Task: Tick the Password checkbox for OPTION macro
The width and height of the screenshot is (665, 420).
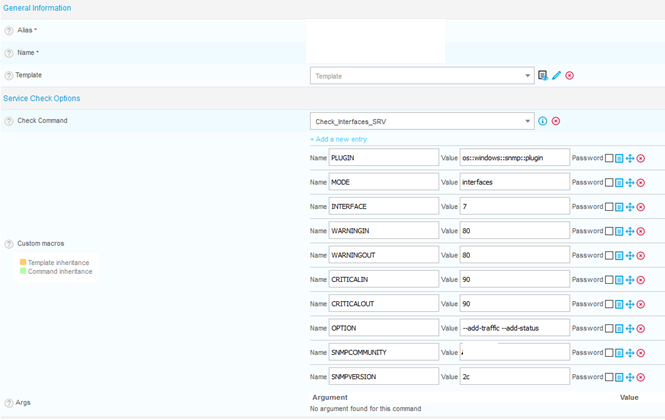Action: point(609,328)
